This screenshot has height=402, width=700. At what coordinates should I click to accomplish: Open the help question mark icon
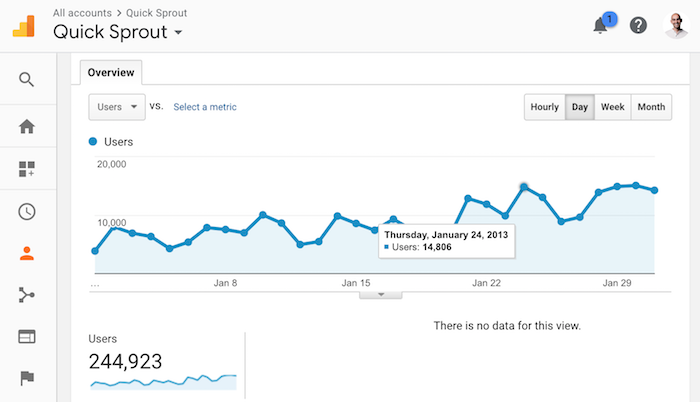coord(638,25)
